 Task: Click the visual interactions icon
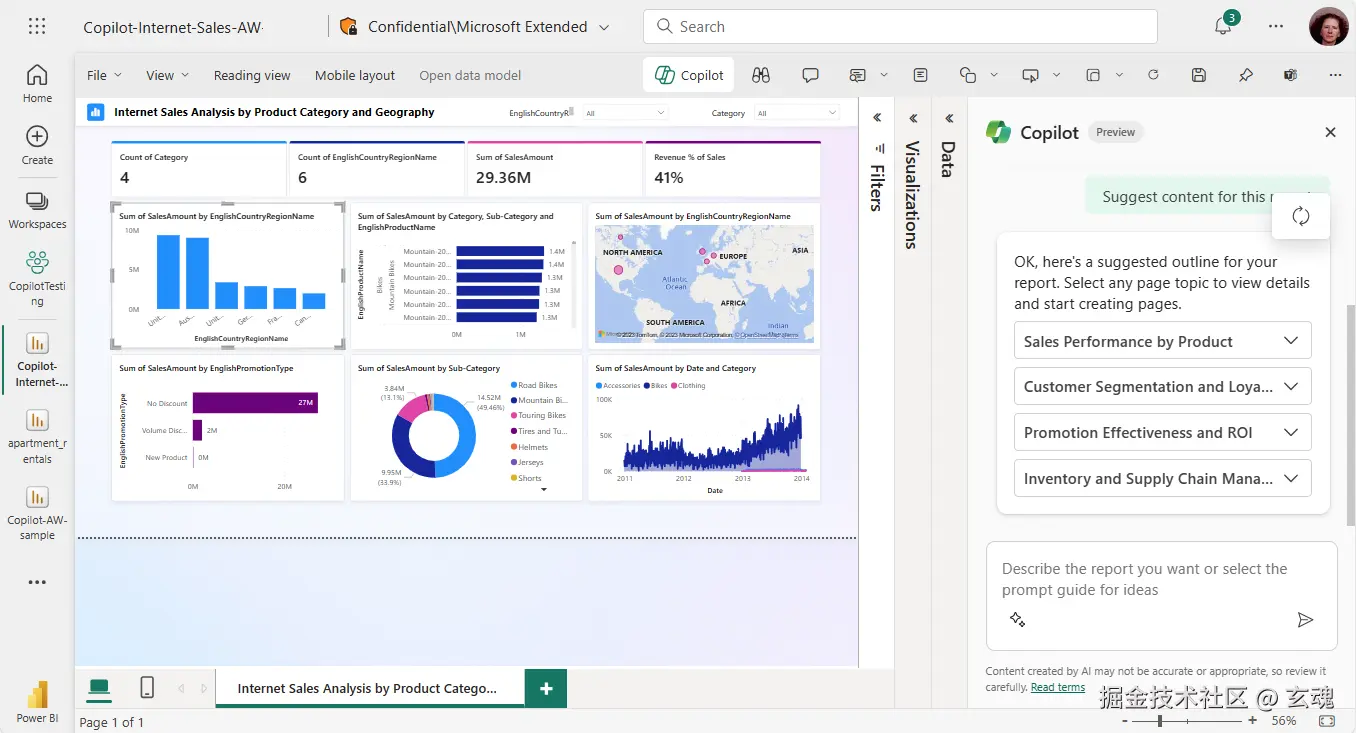coord(1093,75)
